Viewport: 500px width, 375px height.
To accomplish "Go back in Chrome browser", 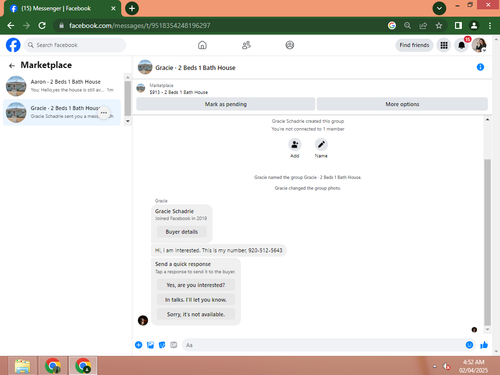I will [x=11, y=25].
